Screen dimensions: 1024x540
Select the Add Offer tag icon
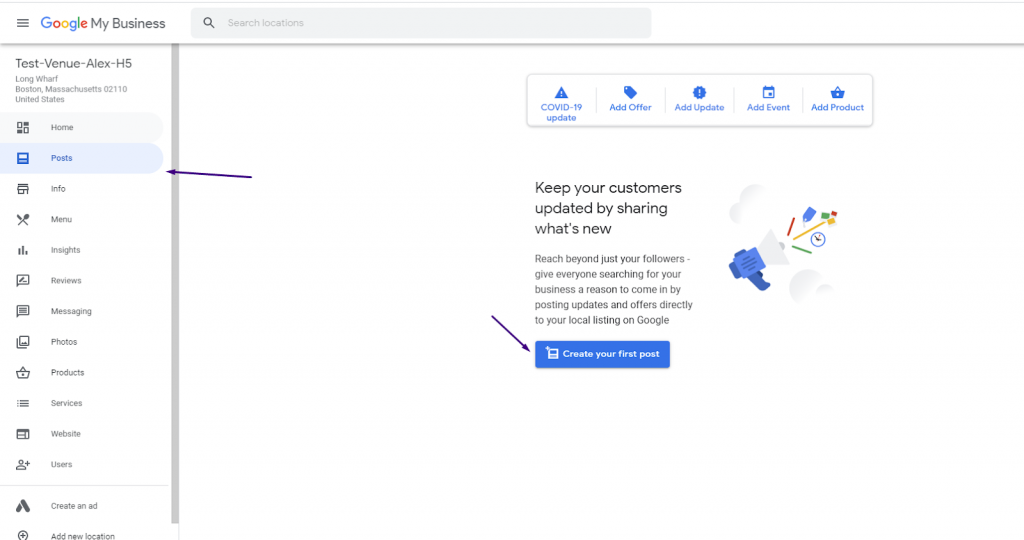630,93
